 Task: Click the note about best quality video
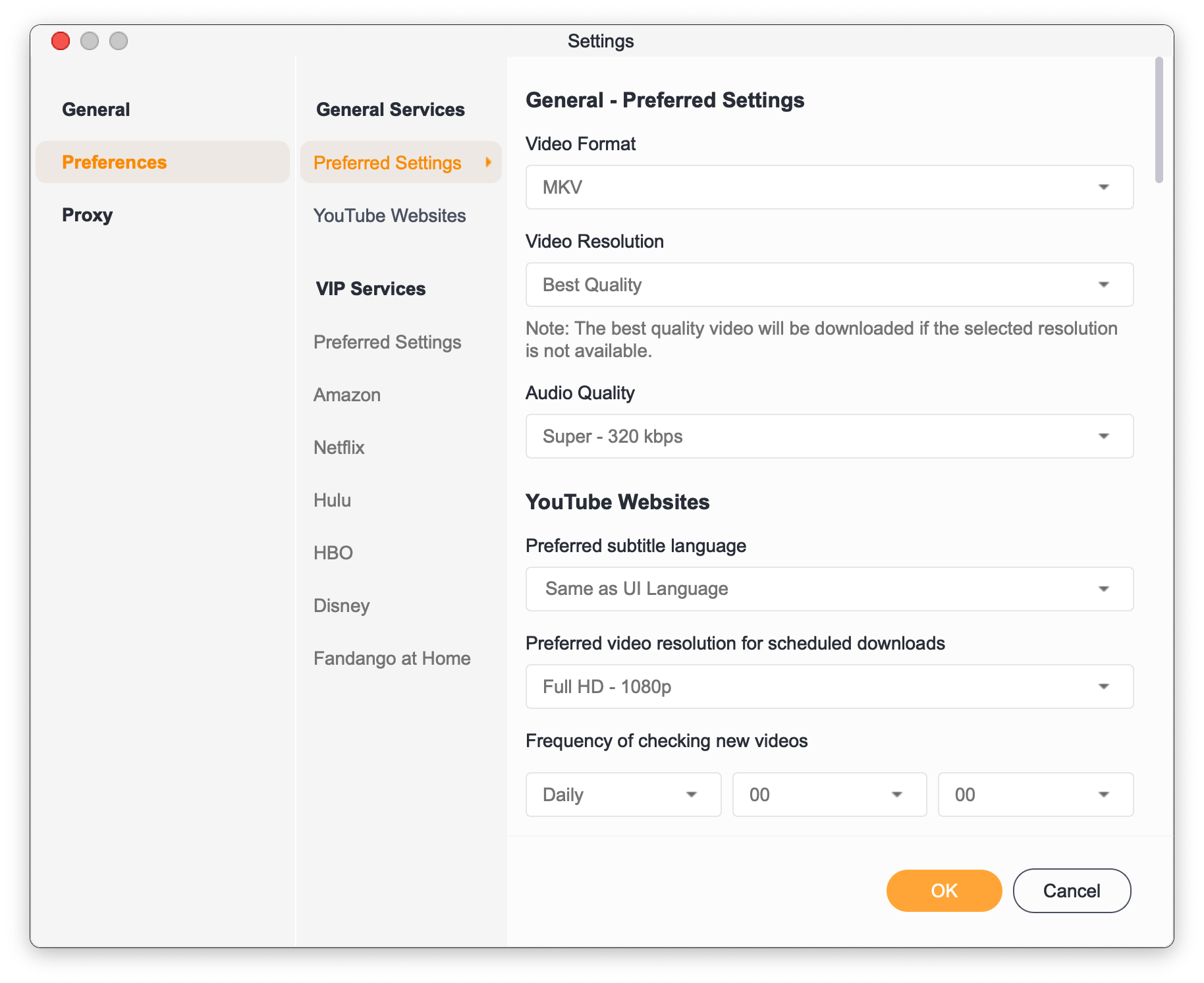click(821, 339)
